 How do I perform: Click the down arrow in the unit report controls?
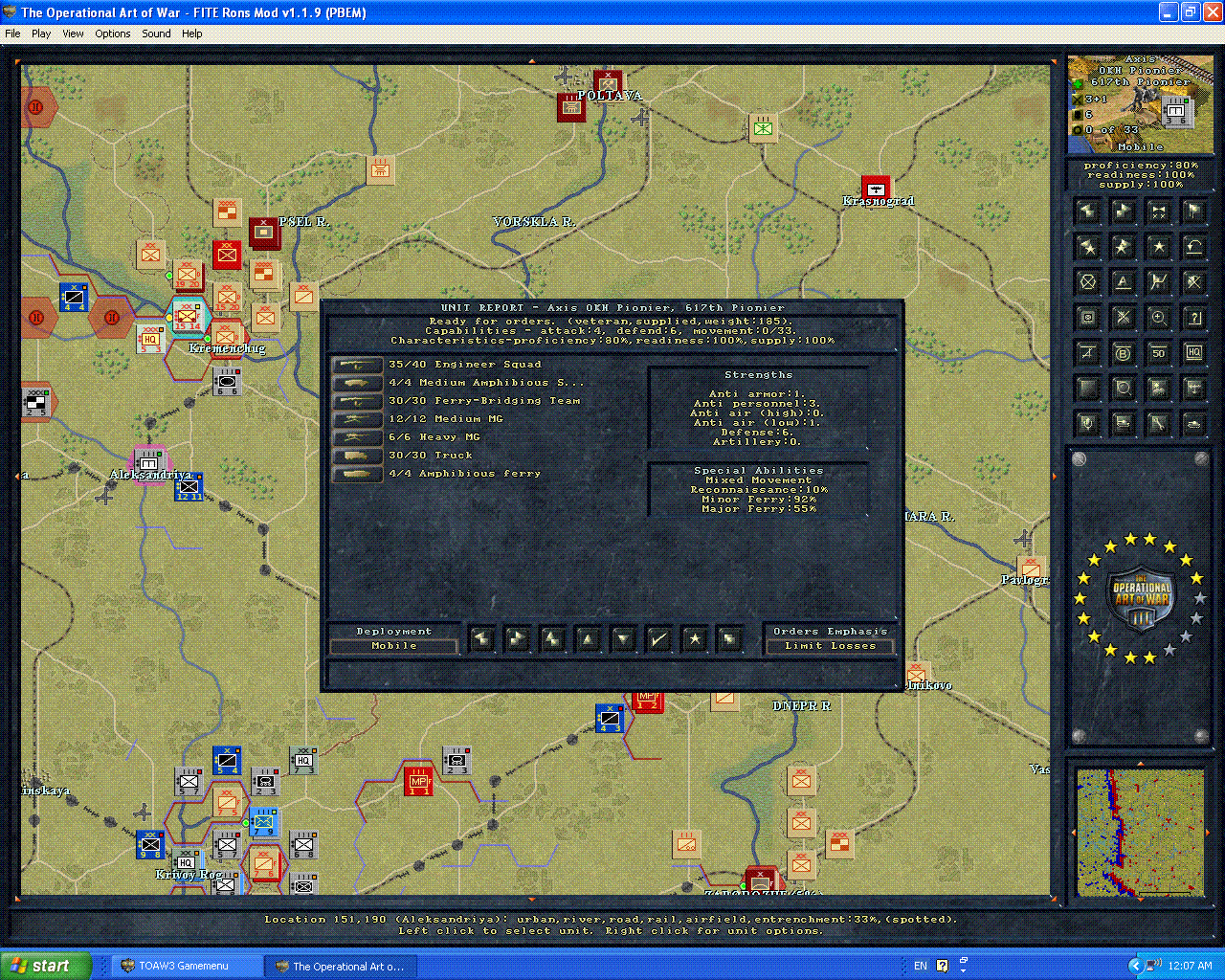tap(623, 639)
